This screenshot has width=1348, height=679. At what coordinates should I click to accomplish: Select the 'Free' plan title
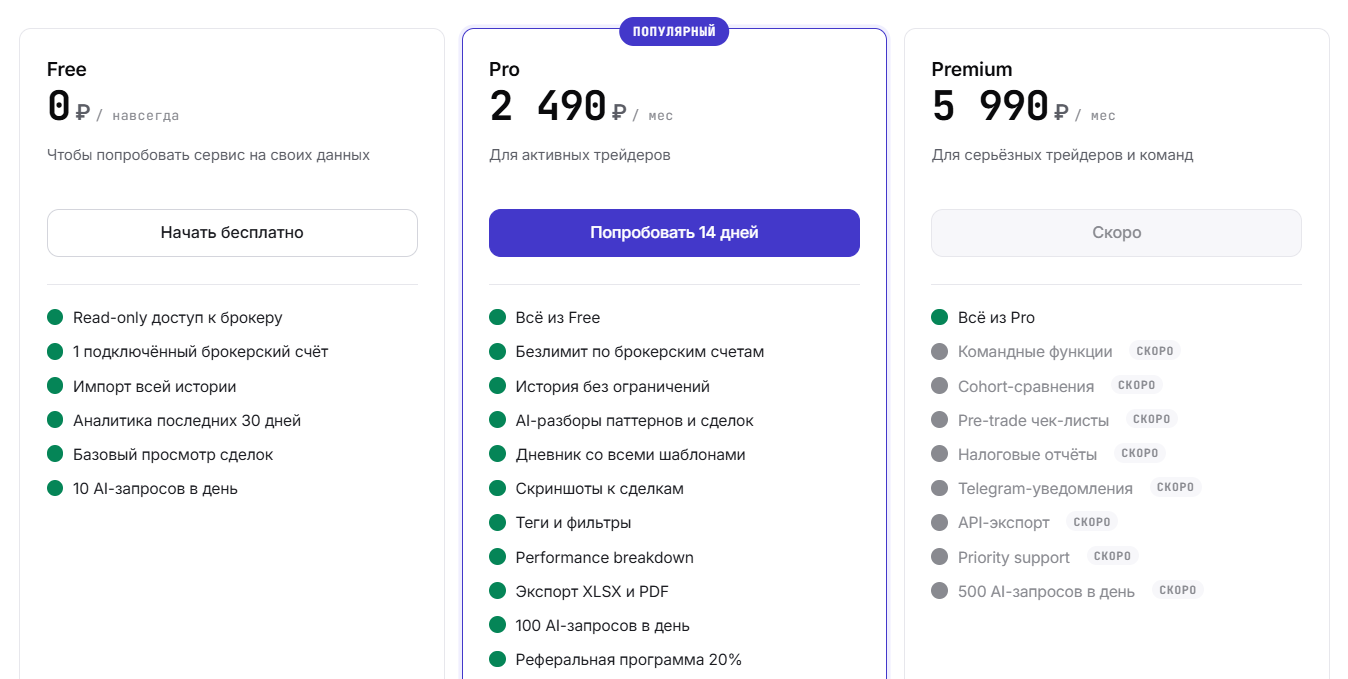67,69
